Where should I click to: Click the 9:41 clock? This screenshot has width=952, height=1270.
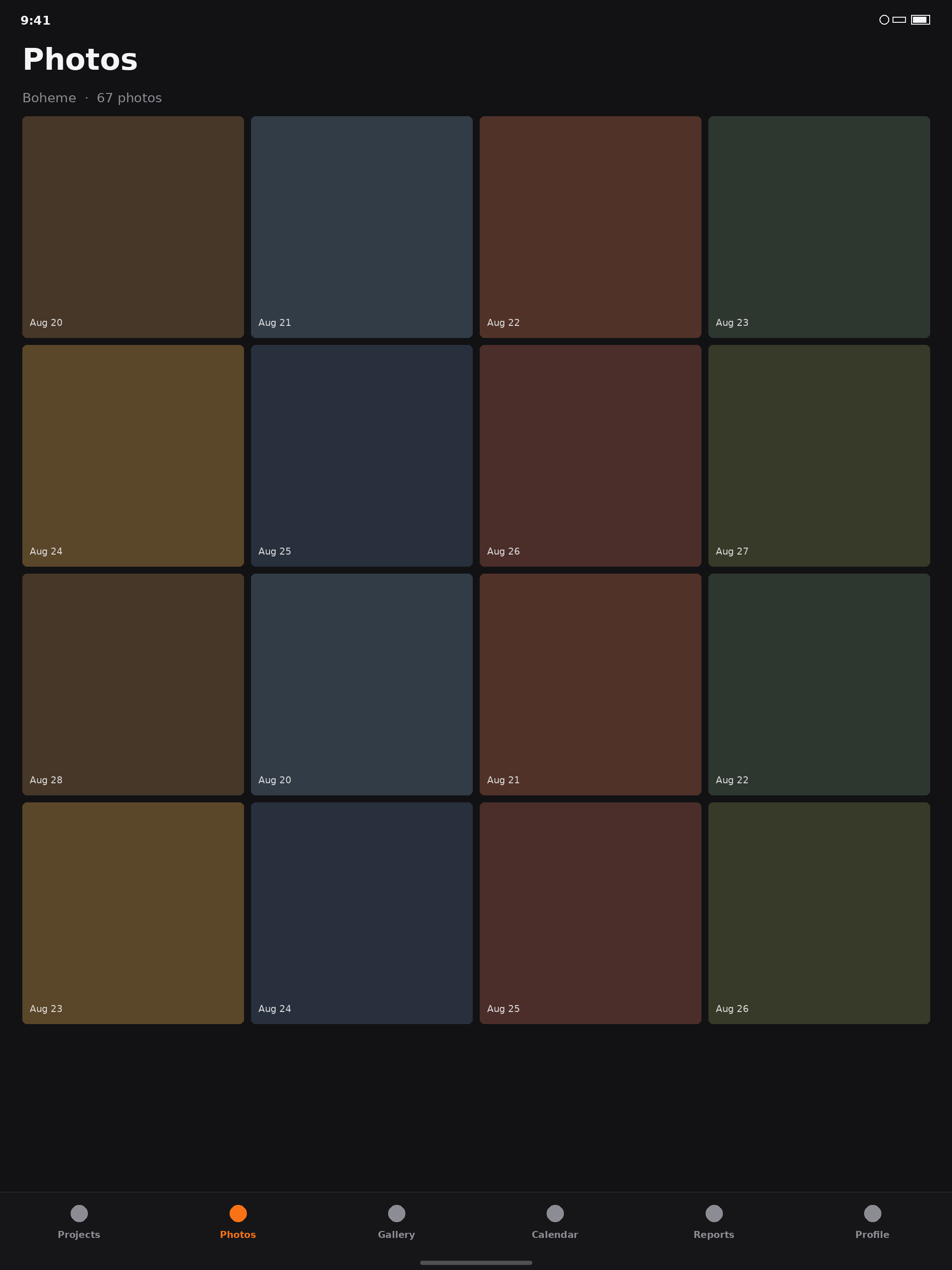(36, 20)
